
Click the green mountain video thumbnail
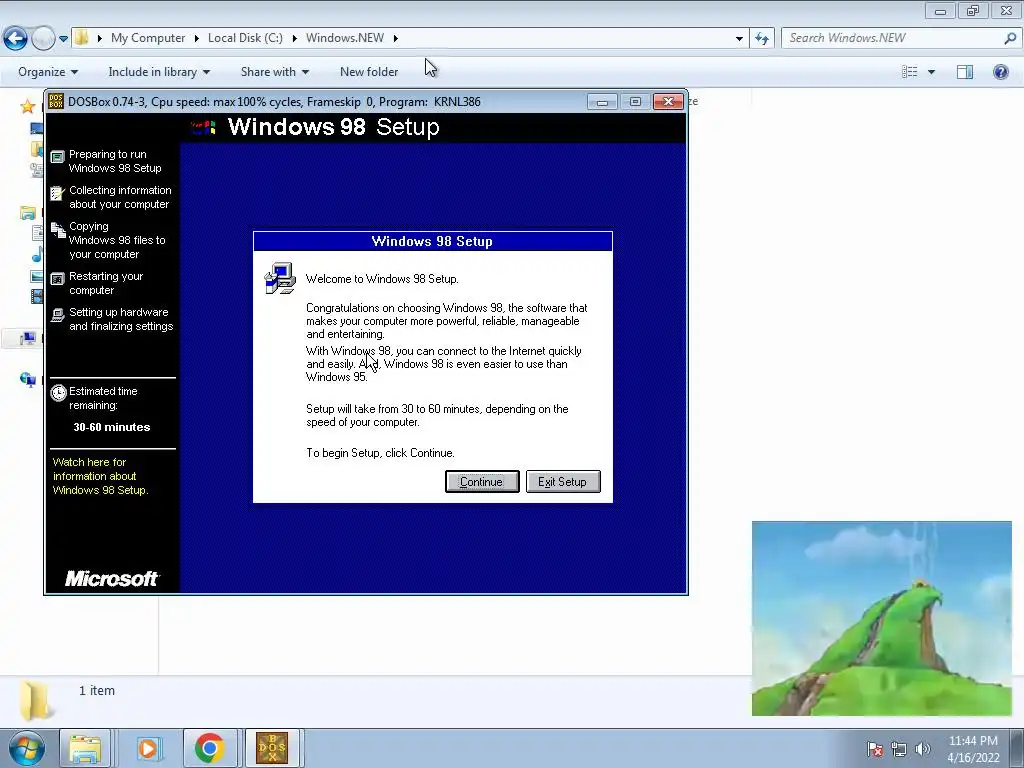point(882,618)
